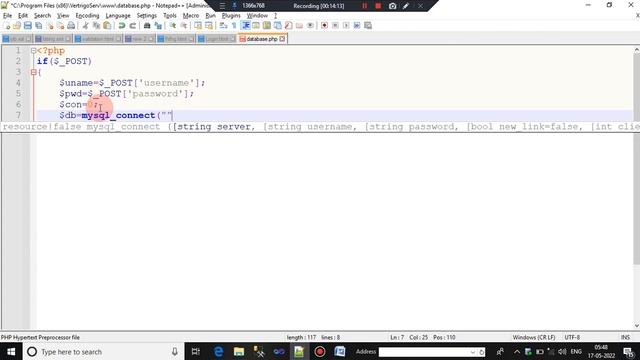640x360 pixels.
Task: Click vertical scrollbar up arrow
Action: click(636, 49)
